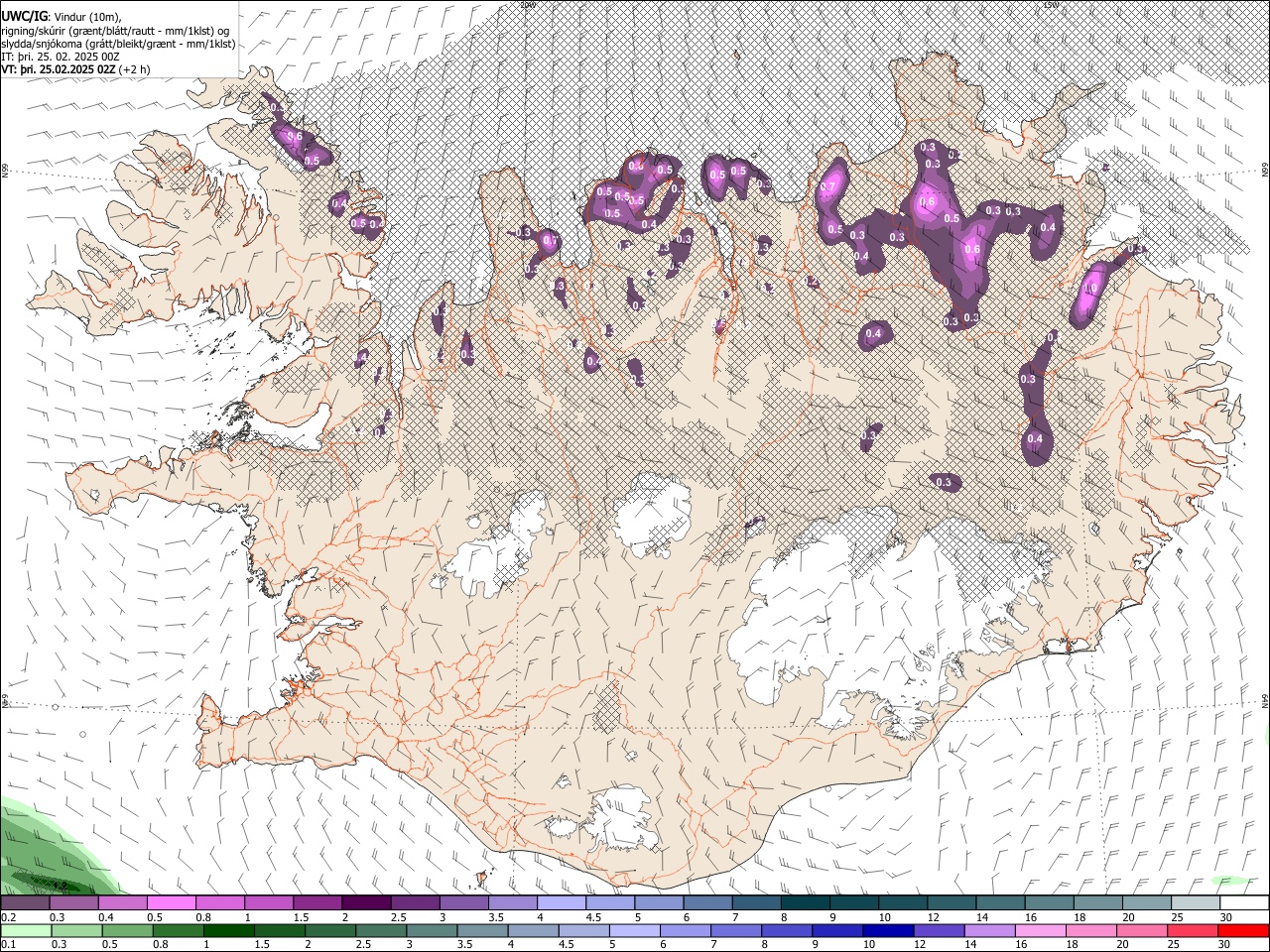Click the snow-scale swatch starting at 0.2

[25, 903]
